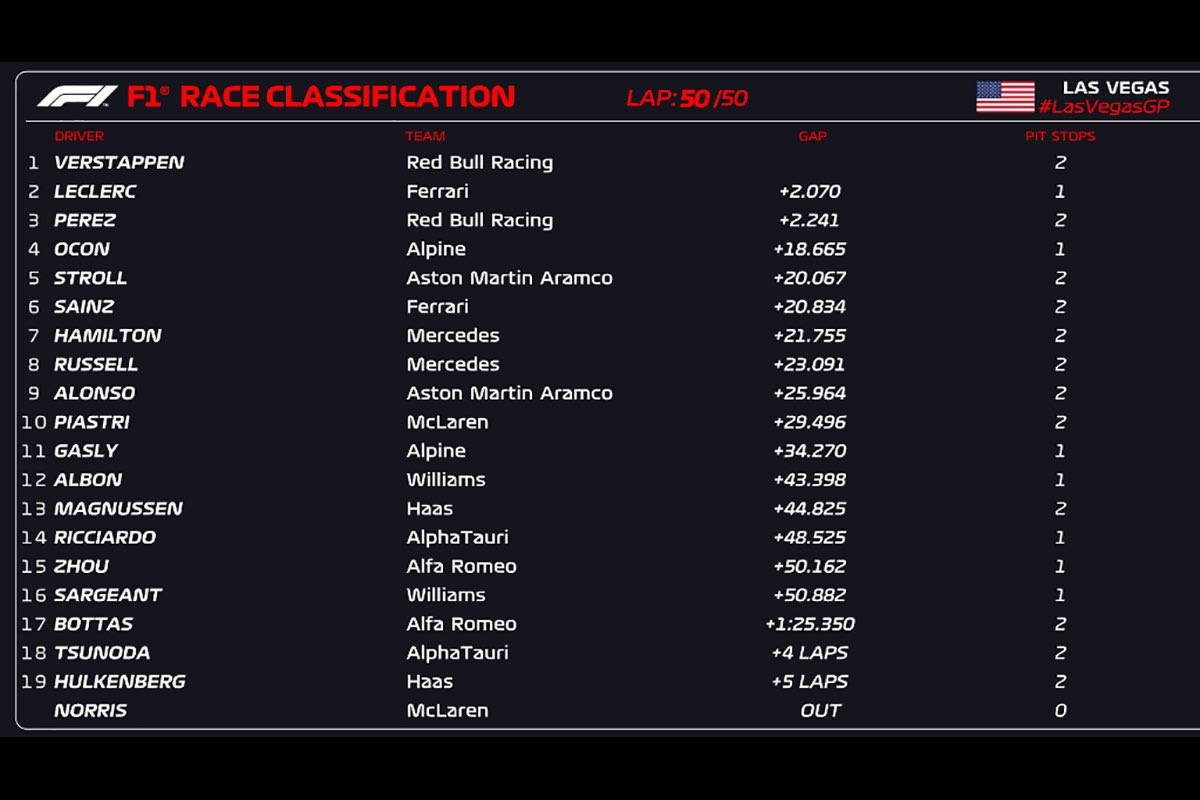The width and height of the screenshot is (1200, 800).
Task: Click the #LasVegasGP hashtag
Action: coord(1103,107)
